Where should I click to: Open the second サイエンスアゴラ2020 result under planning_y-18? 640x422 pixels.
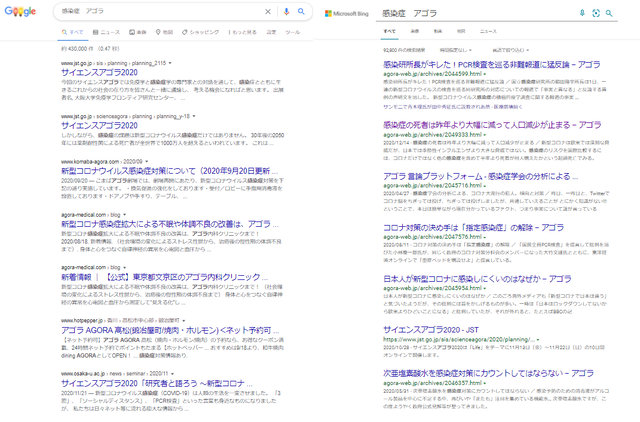100,125
